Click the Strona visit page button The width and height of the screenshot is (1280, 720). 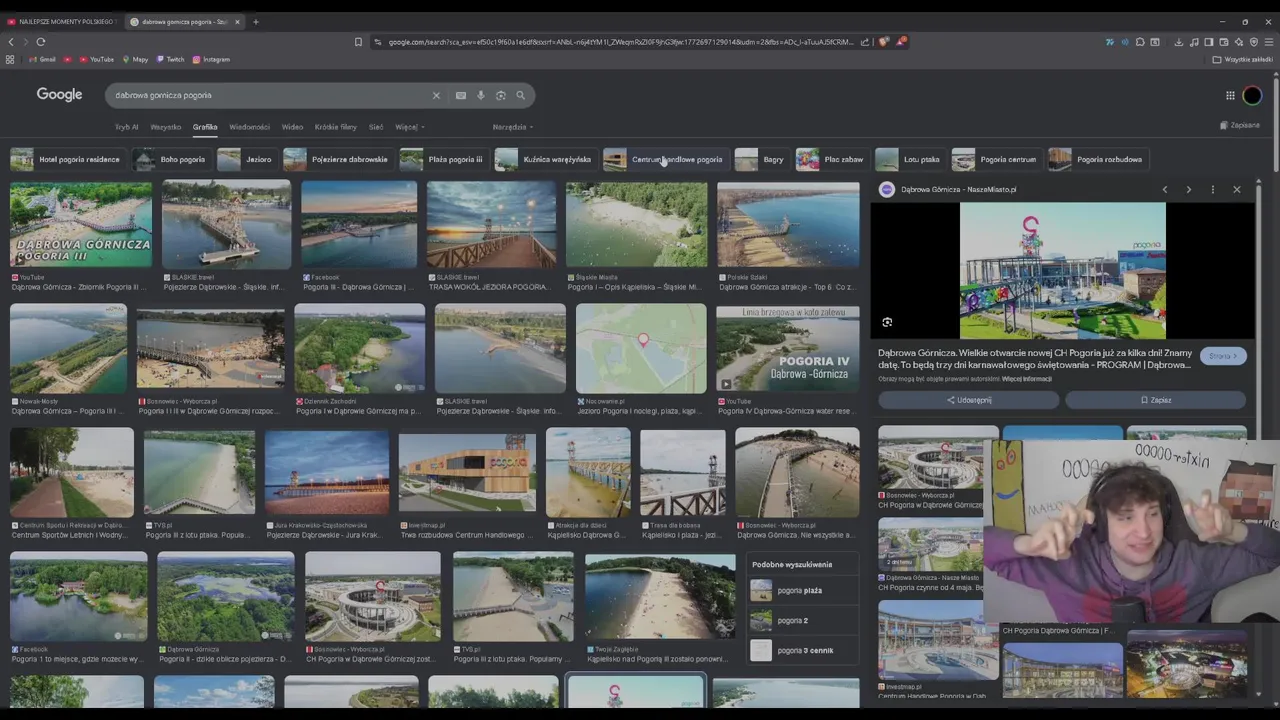coord(1223,356)
